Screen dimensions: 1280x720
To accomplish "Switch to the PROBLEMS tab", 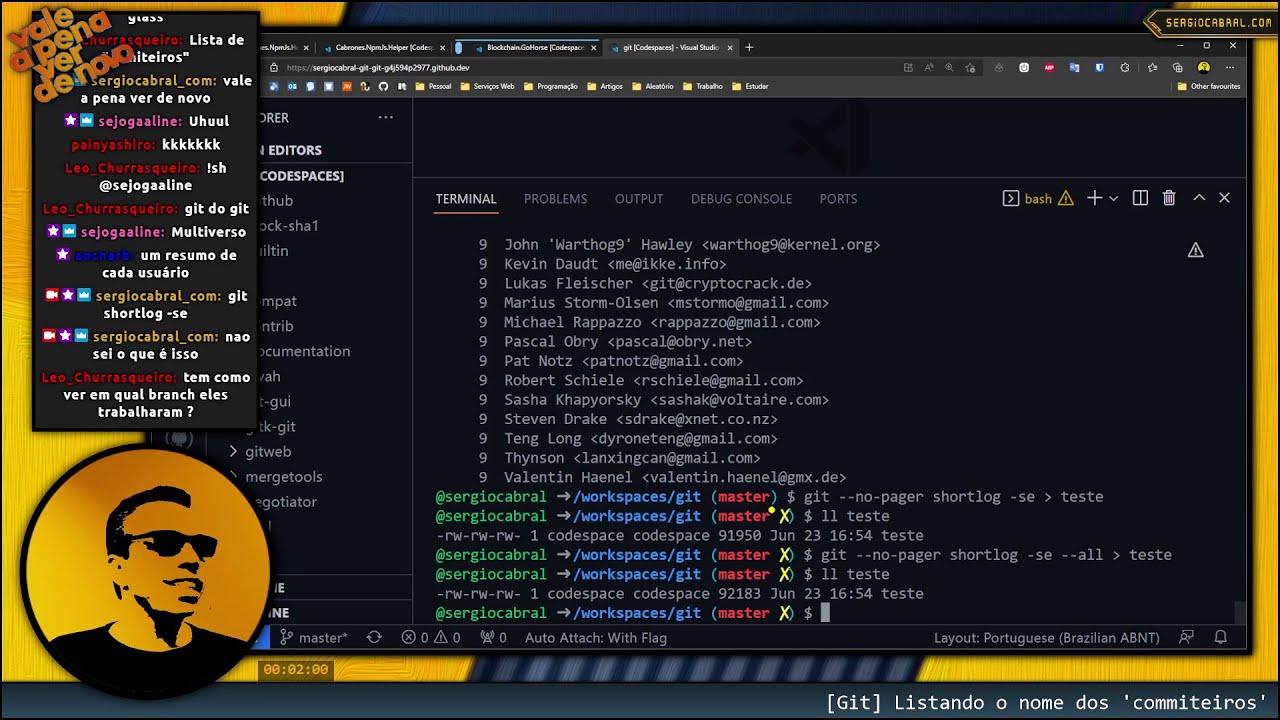I will point(555,199).
